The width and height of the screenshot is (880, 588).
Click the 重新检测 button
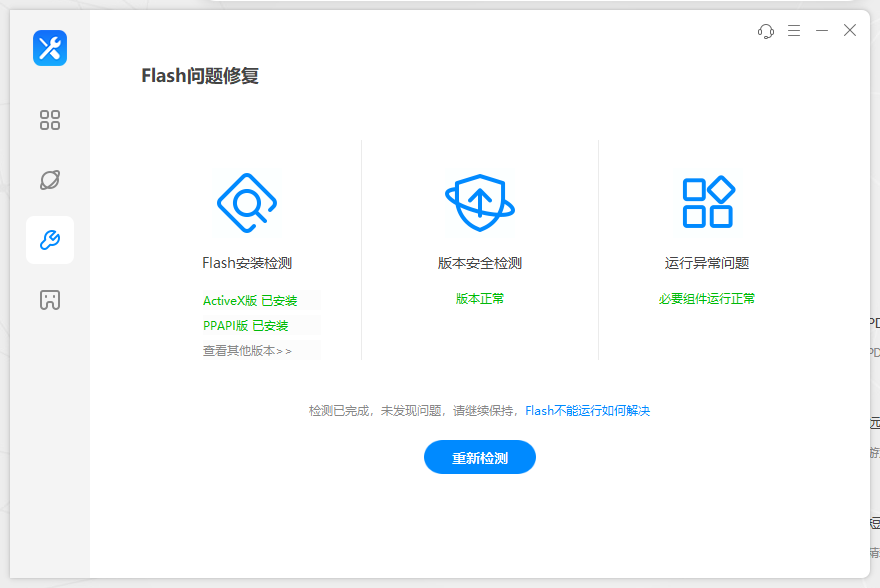click(480, 457)
